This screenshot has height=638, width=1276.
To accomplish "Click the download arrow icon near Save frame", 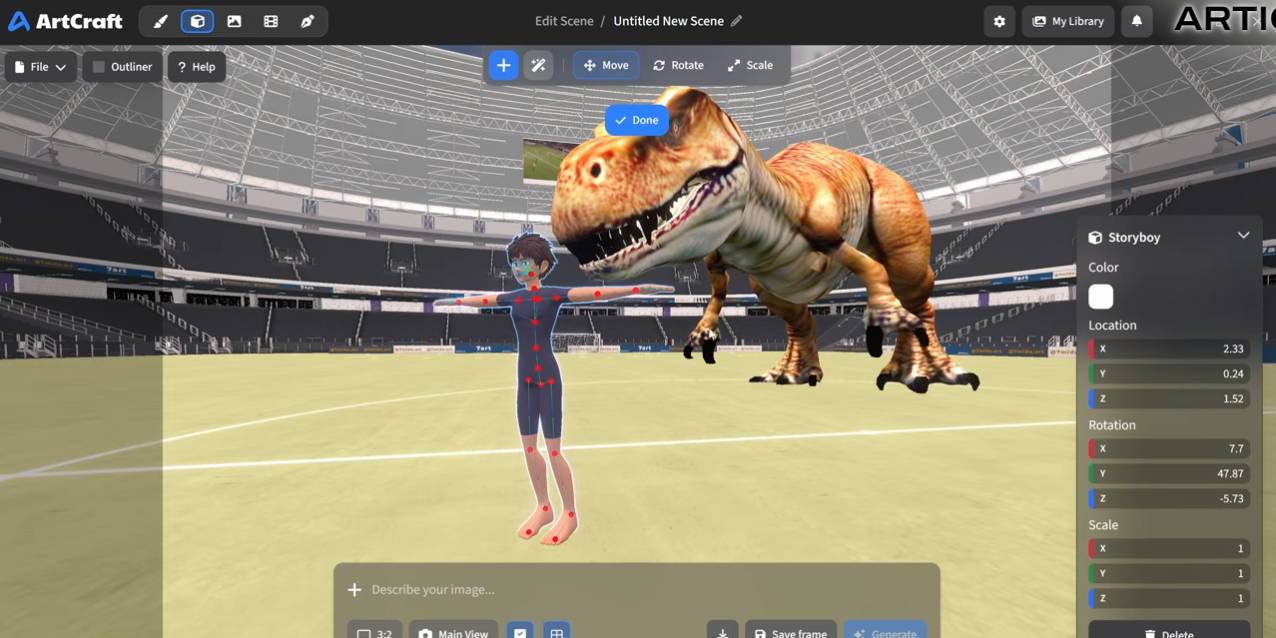I will coord(722,633).
